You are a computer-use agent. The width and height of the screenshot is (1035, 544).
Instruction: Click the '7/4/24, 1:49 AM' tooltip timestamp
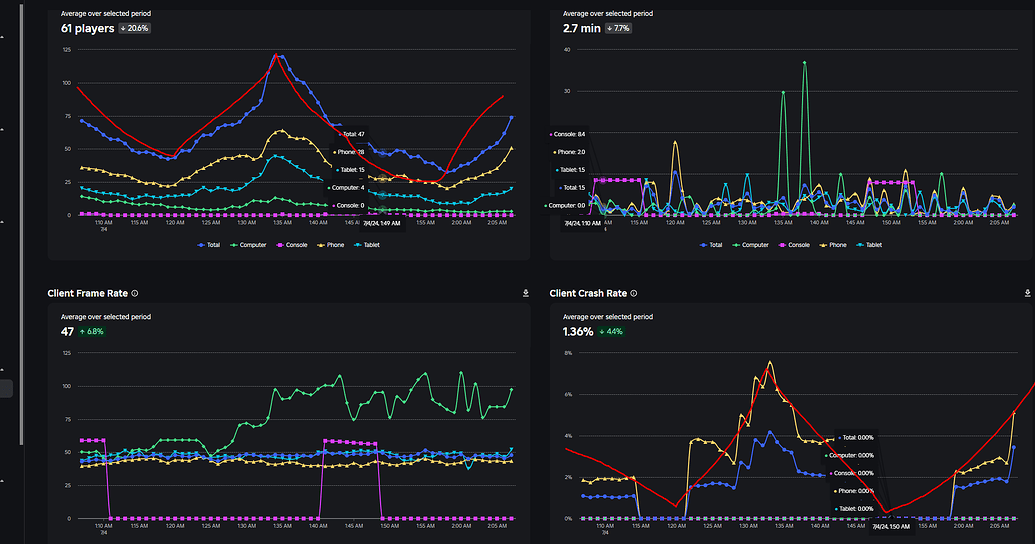[x=382, y=223]
